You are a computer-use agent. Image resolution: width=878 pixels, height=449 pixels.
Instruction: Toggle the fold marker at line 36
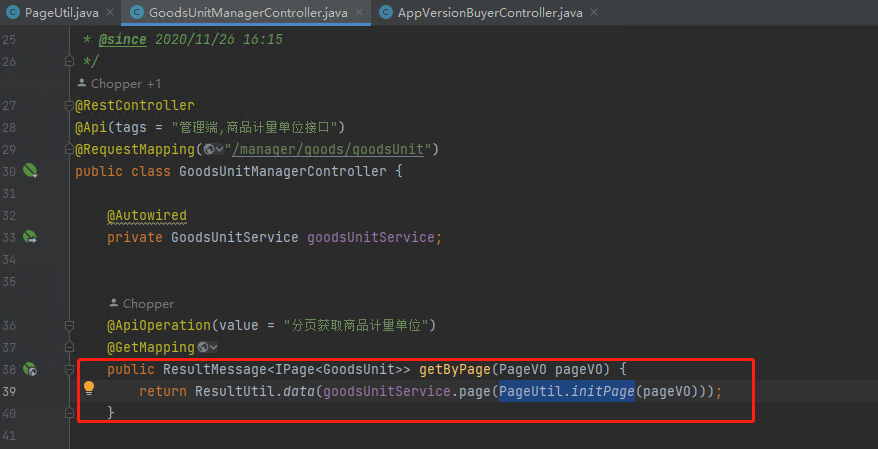(69, 325)
